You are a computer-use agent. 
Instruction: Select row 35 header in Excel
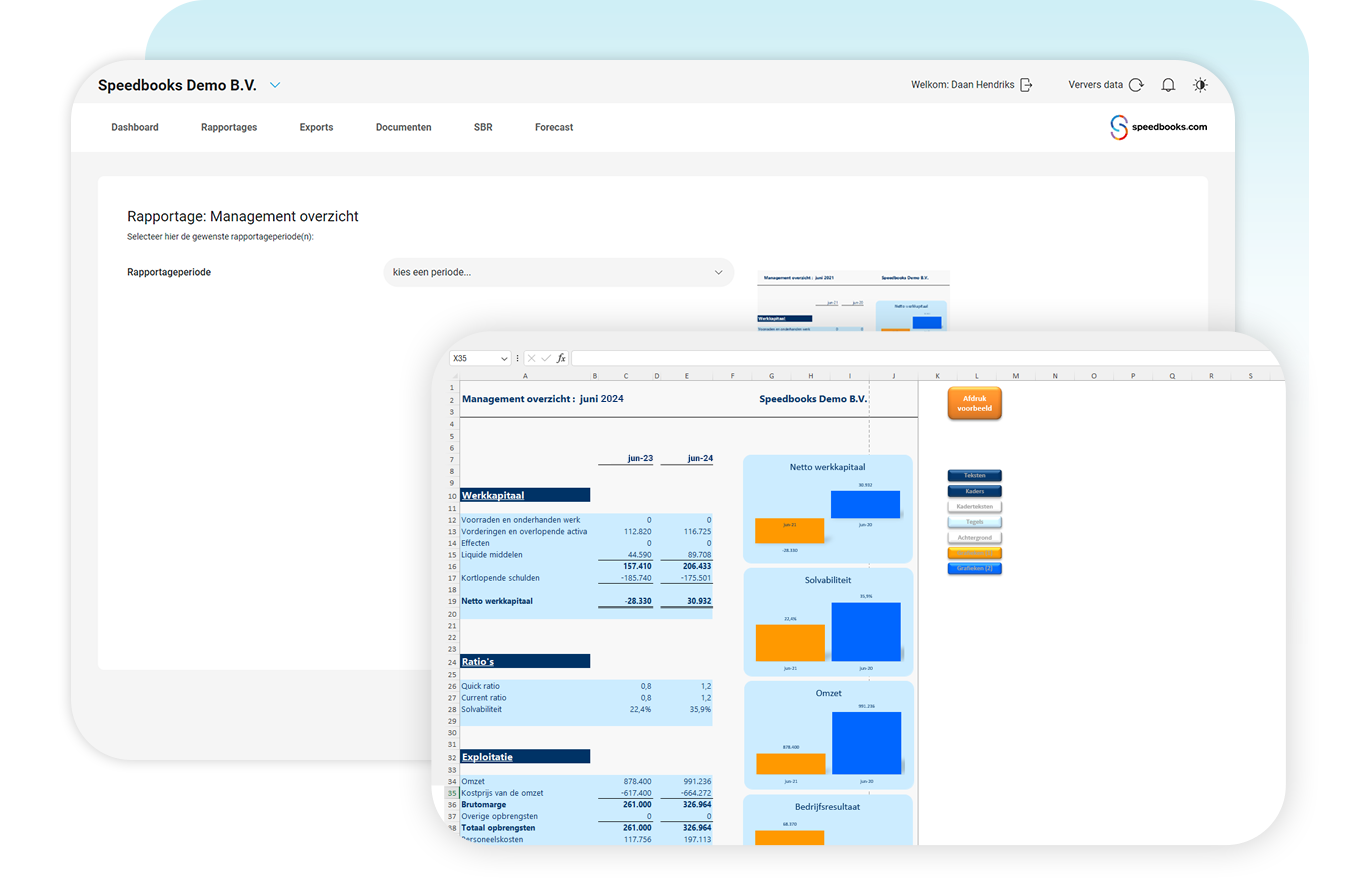tap(451, 793)
